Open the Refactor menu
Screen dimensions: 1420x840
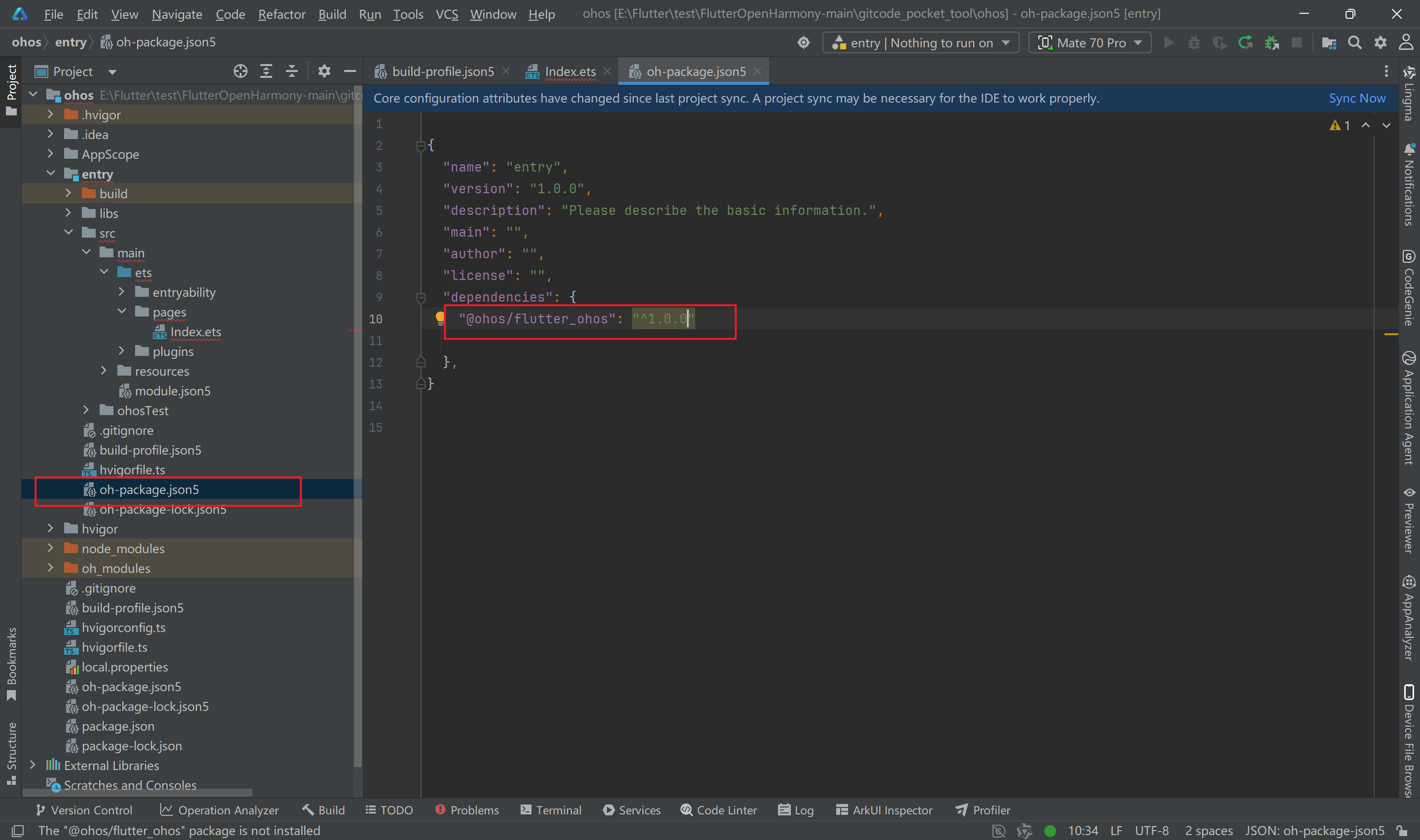click(x=281, y=14)
